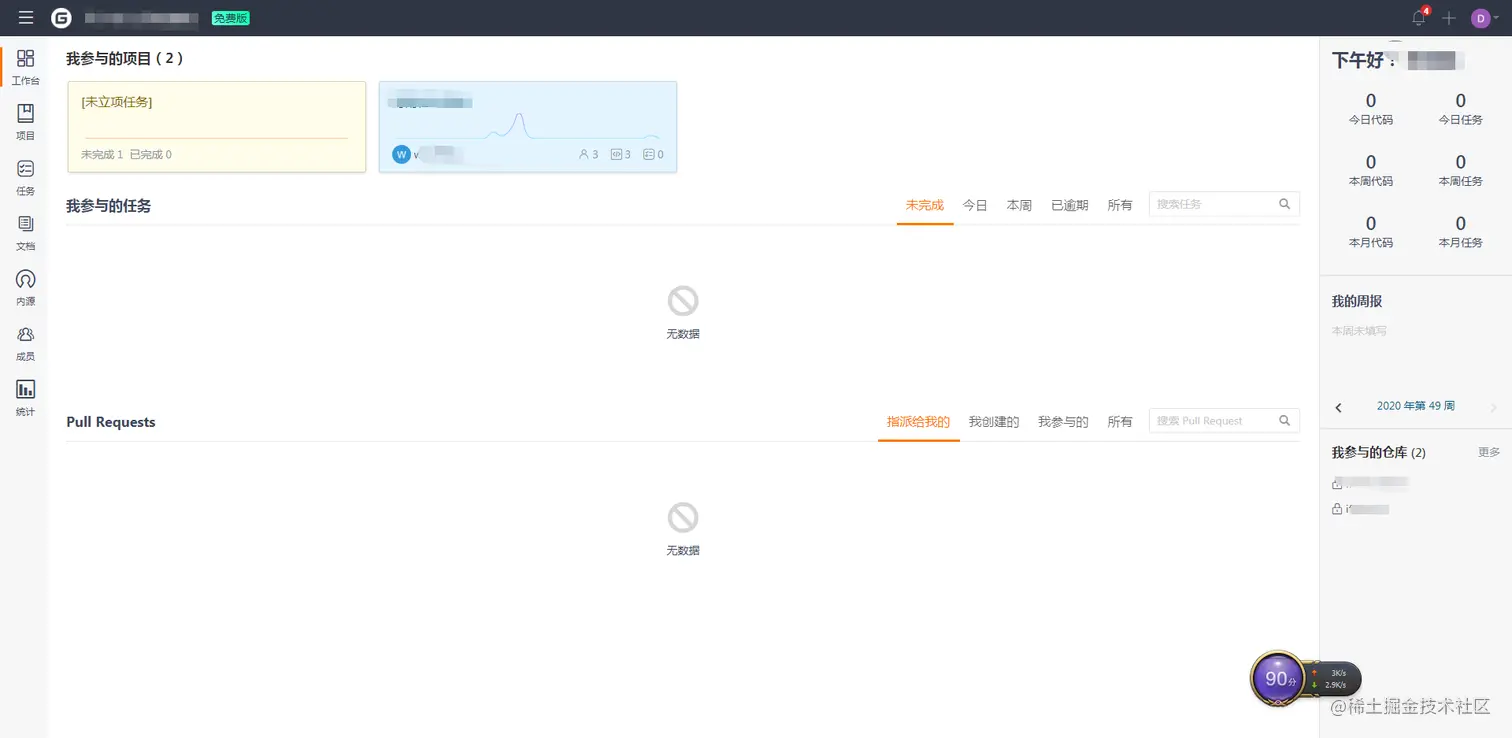Focus the 搜索任务 search field
This screenshot has width=1512, height=738.
[x=1224, y=204]
